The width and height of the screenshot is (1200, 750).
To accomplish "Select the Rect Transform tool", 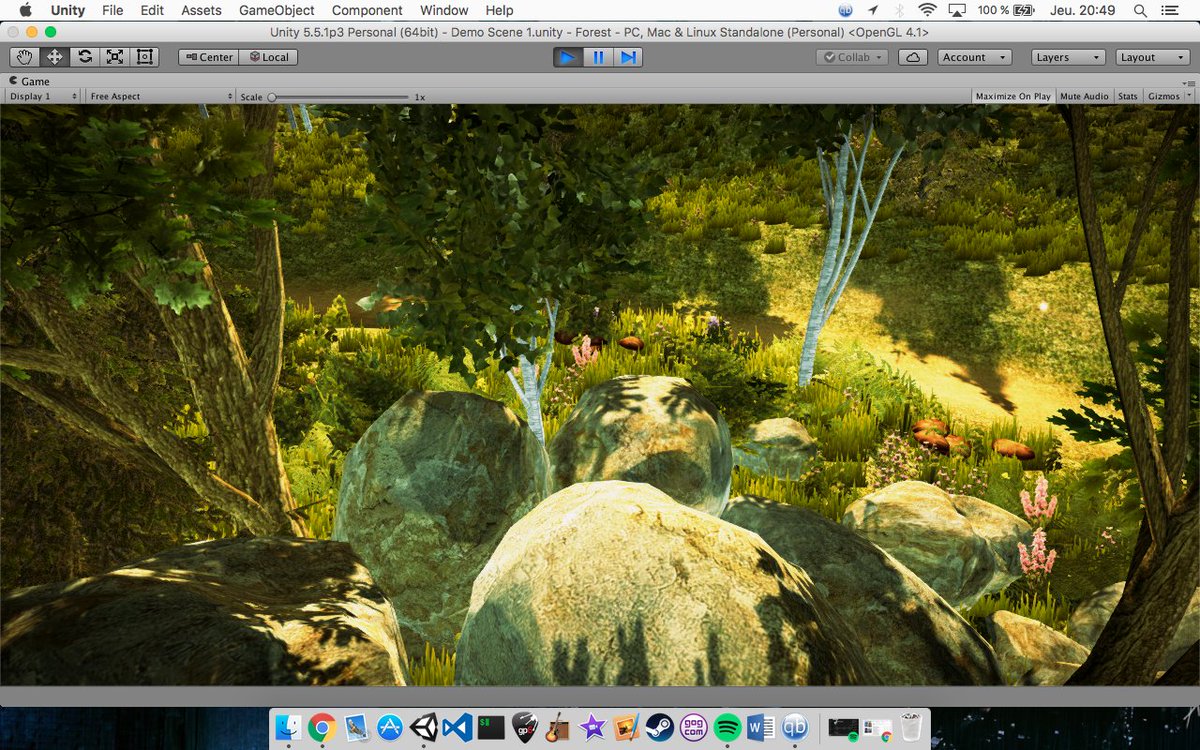I will [x=145, y=57].
